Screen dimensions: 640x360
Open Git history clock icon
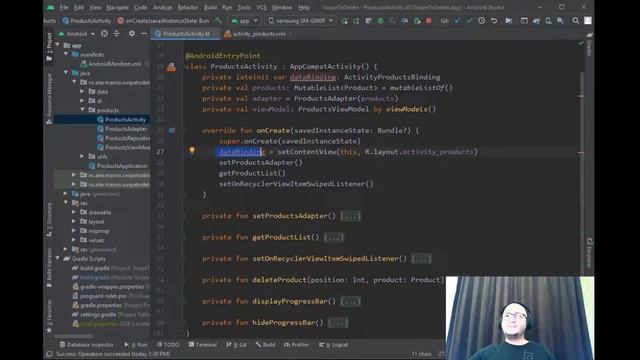[482, 20]
